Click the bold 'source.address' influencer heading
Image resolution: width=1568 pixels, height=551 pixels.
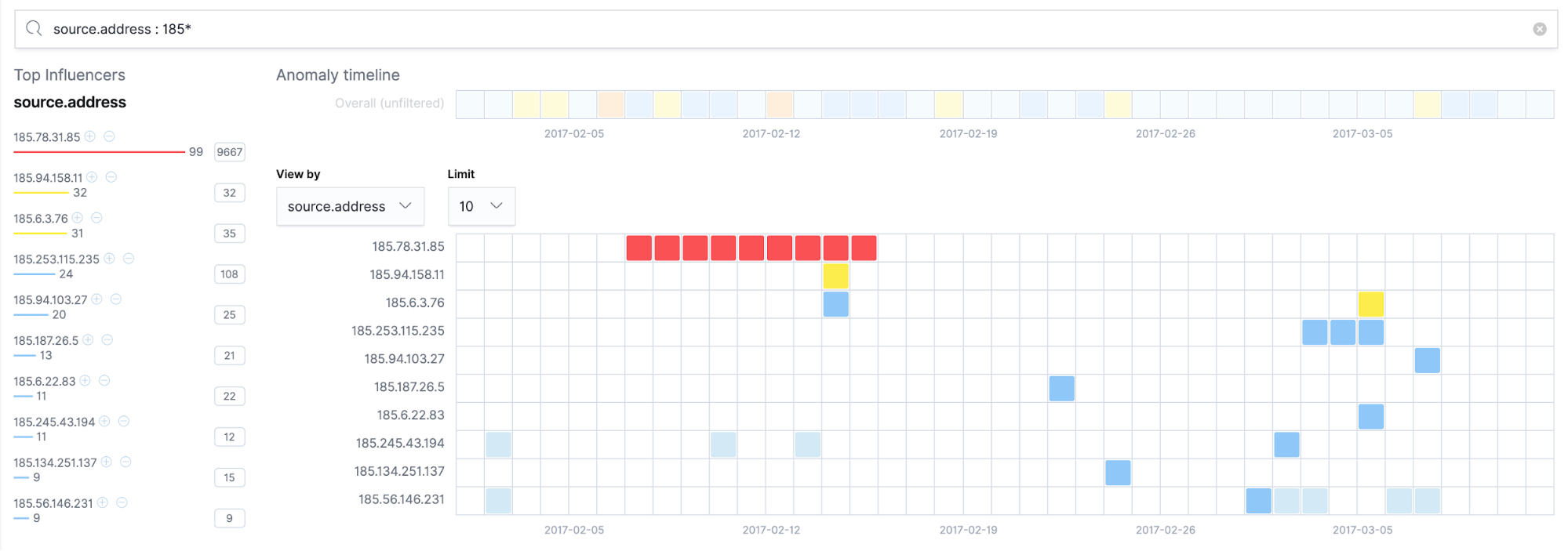click(70, 103)
